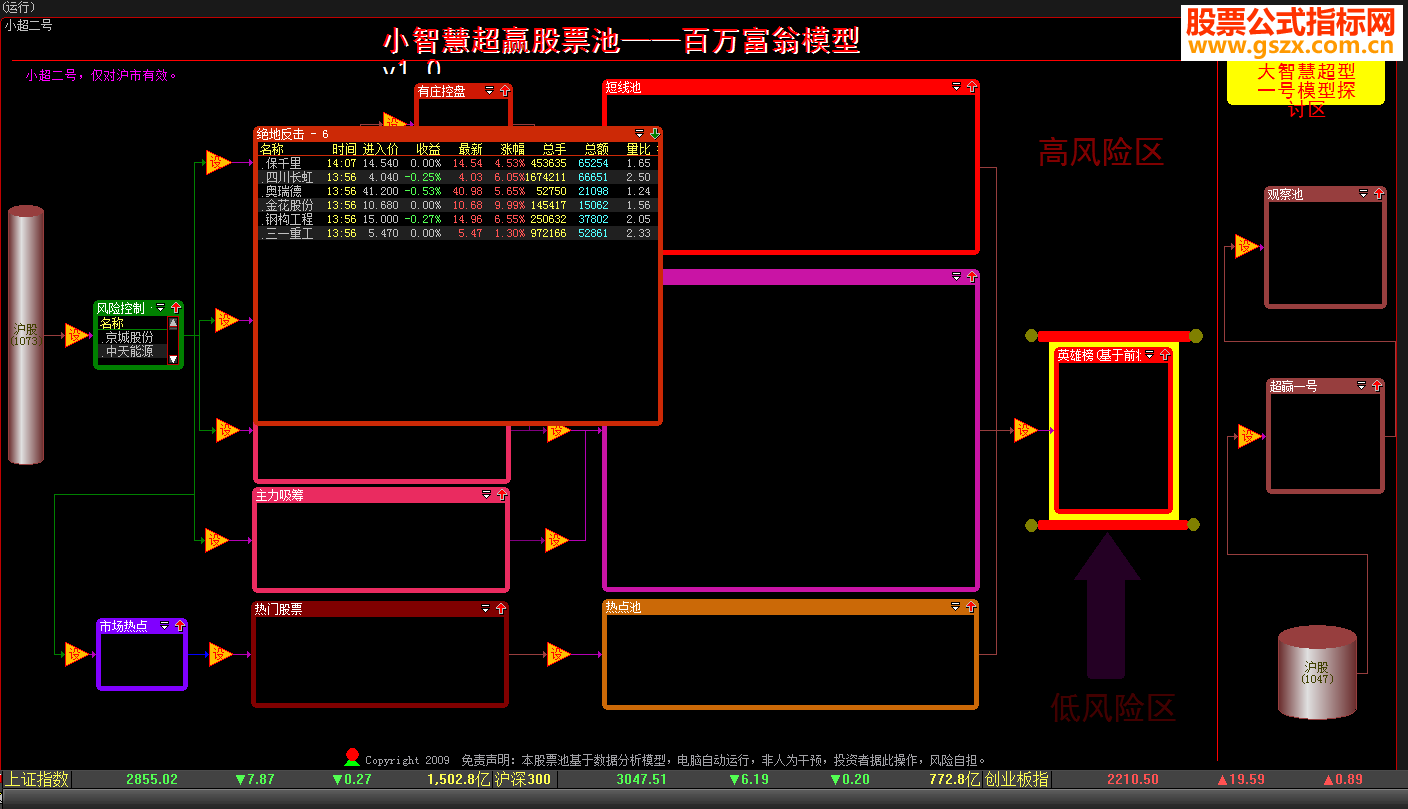Viewport: 1408px width, 809px height.
Task: Click up-arrow icon on 英雄榜 panel
Action: 1164,355
